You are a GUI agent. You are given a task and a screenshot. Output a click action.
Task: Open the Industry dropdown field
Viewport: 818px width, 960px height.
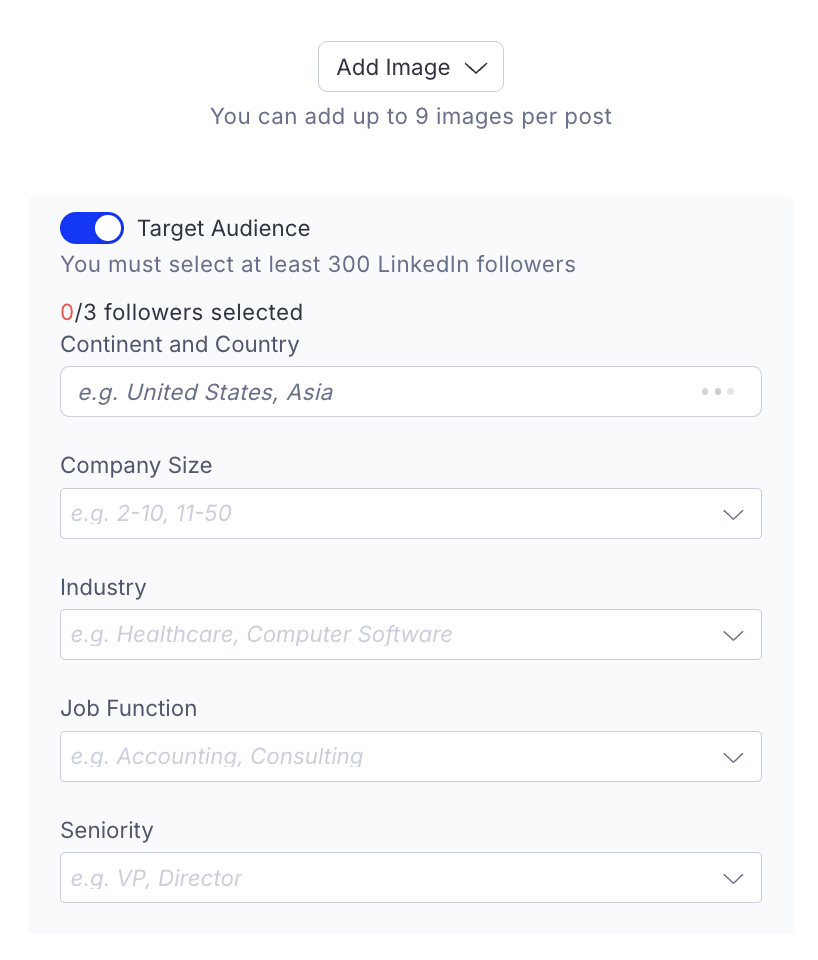point(390,635)
